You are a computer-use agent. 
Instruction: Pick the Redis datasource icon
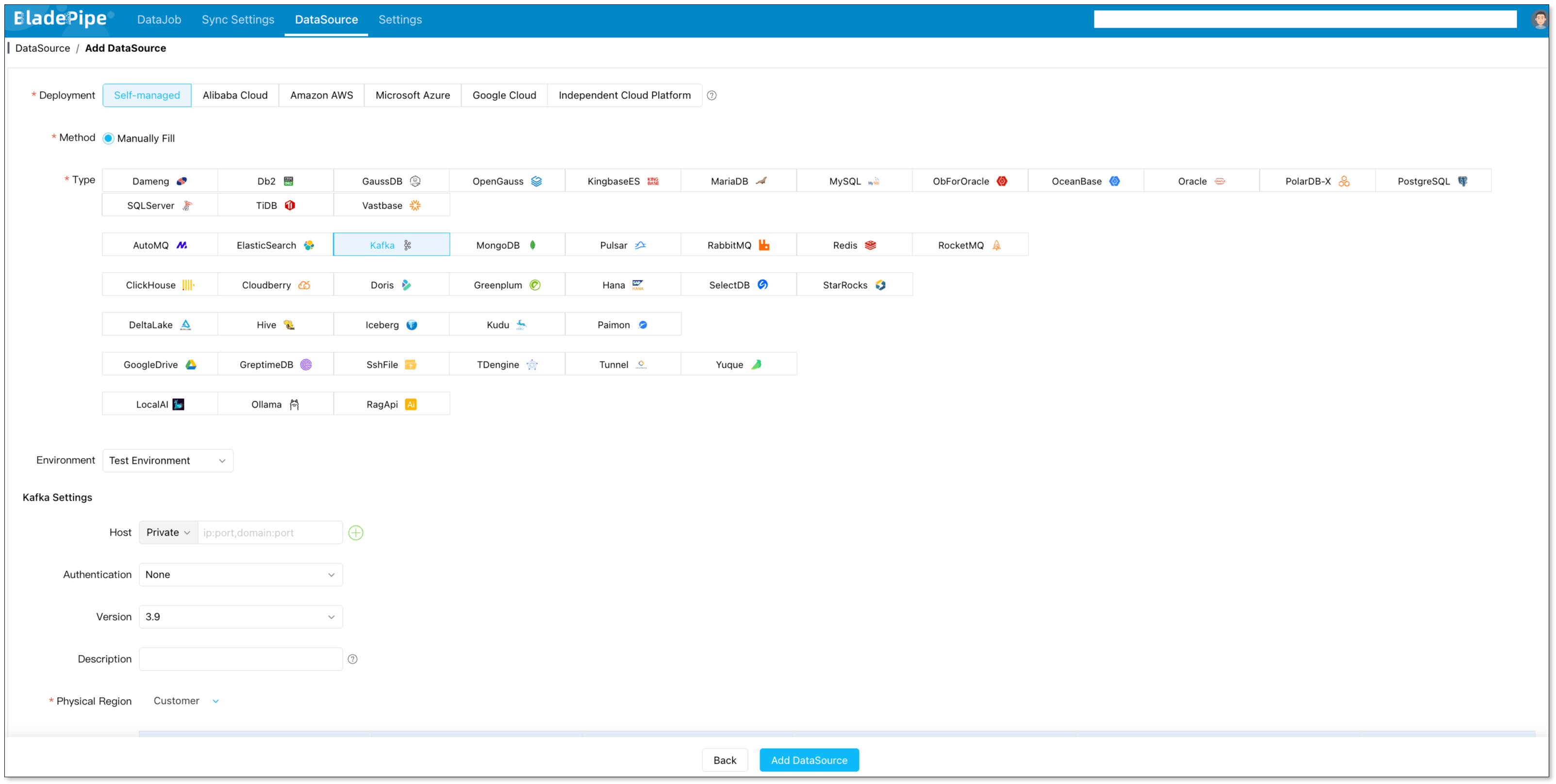(x=870, y=245)
